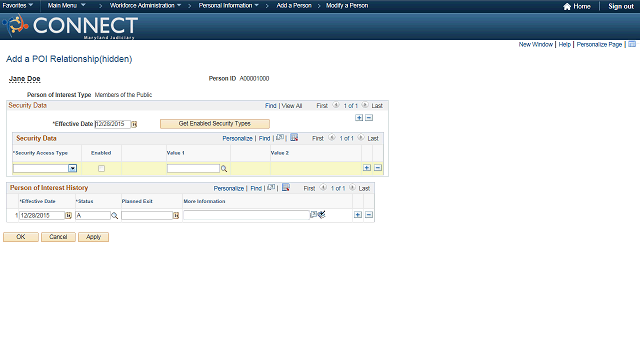Look up Value 1 with the magnifier icon
The width and height of the screenshot is (640, 360).
pyautogui.click(x=224, y=169)
